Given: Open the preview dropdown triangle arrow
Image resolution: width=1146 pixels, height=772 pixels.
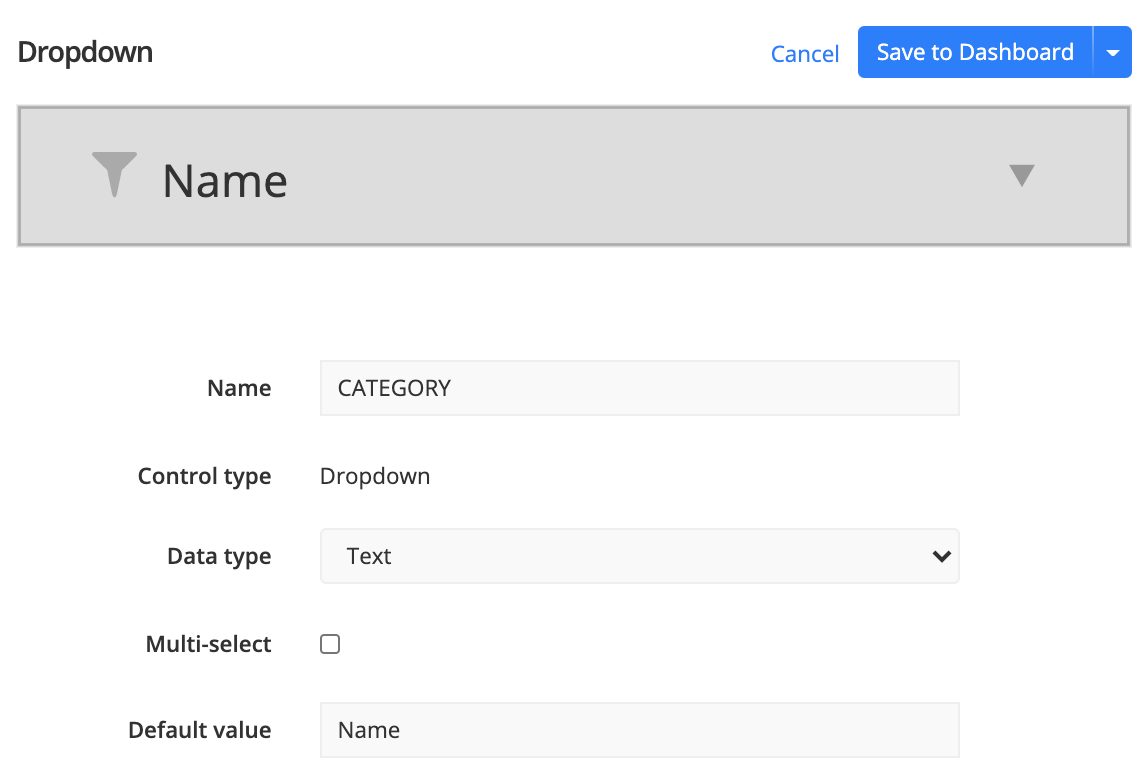Looking at the screenshot, I should [x=1021, y=175].
